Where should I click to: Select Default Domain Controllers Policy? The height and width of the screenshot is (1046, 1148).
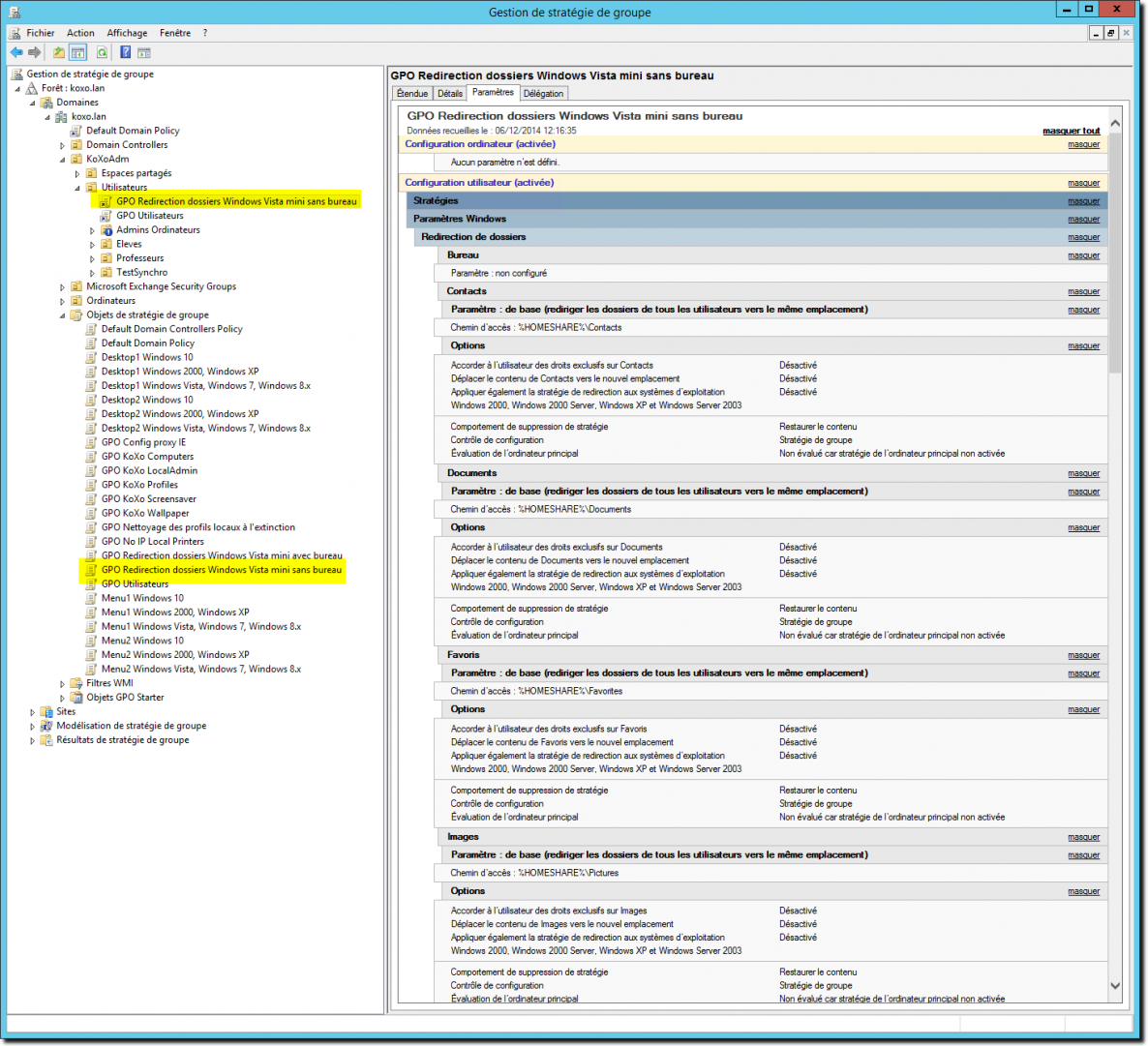point(172,329)
